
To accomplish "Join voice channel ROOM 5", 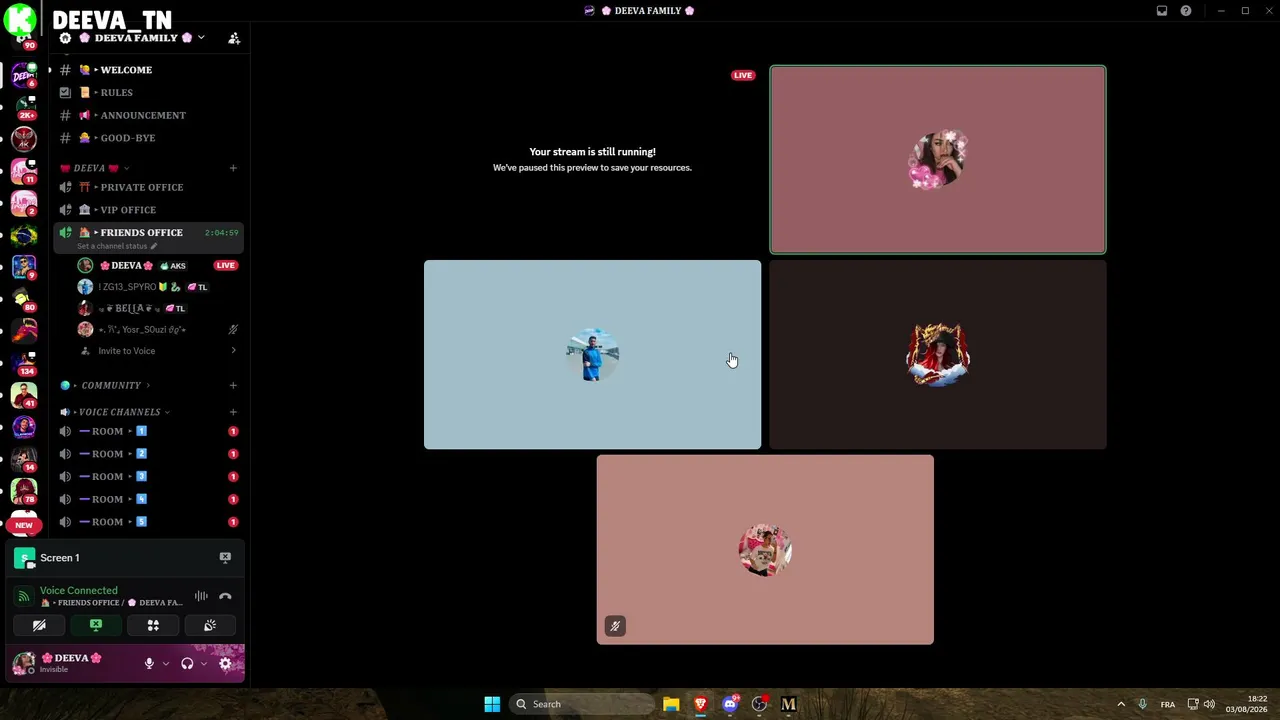I will coord(148,522).
